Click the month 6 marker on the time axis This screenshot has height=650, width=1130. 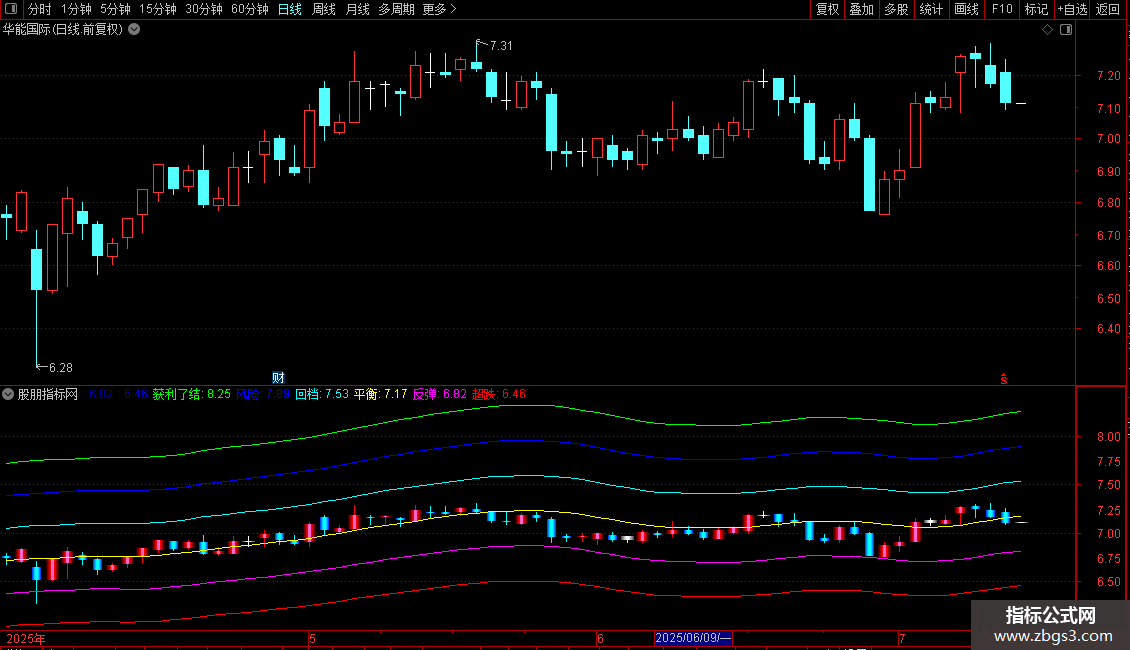click(600, 638)
